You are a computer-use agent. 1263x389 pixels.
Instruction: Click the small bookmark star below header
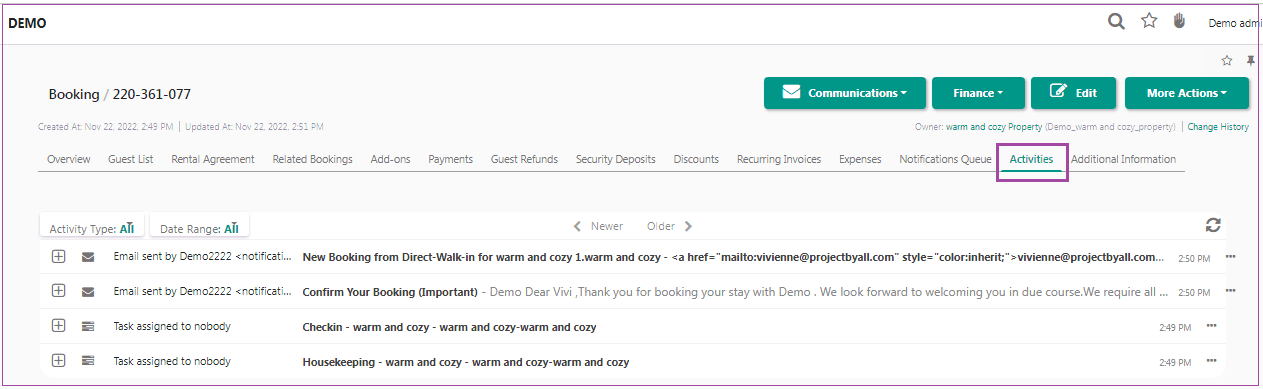(x=1227, y=61)
